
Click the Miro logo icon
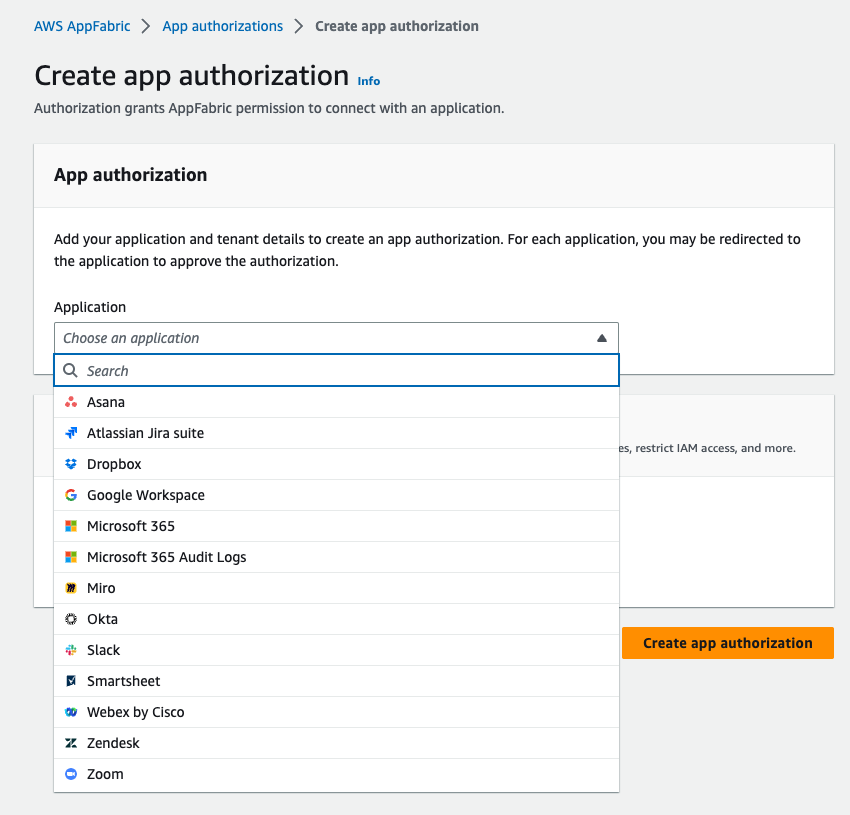[70, 588]
